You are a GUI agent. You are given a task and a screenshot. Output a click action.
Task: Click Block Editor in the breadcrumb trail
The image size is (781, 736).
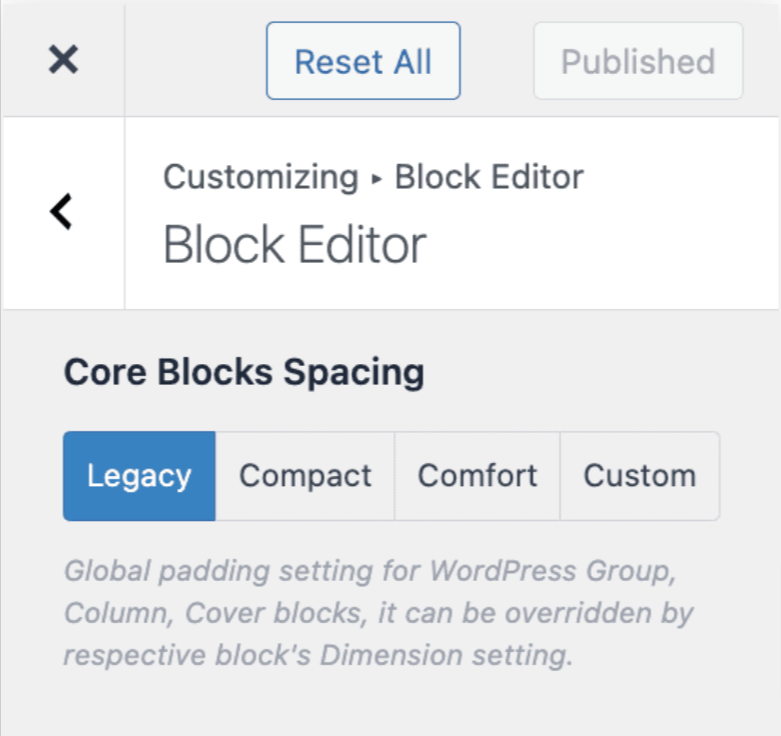[489, 177]
